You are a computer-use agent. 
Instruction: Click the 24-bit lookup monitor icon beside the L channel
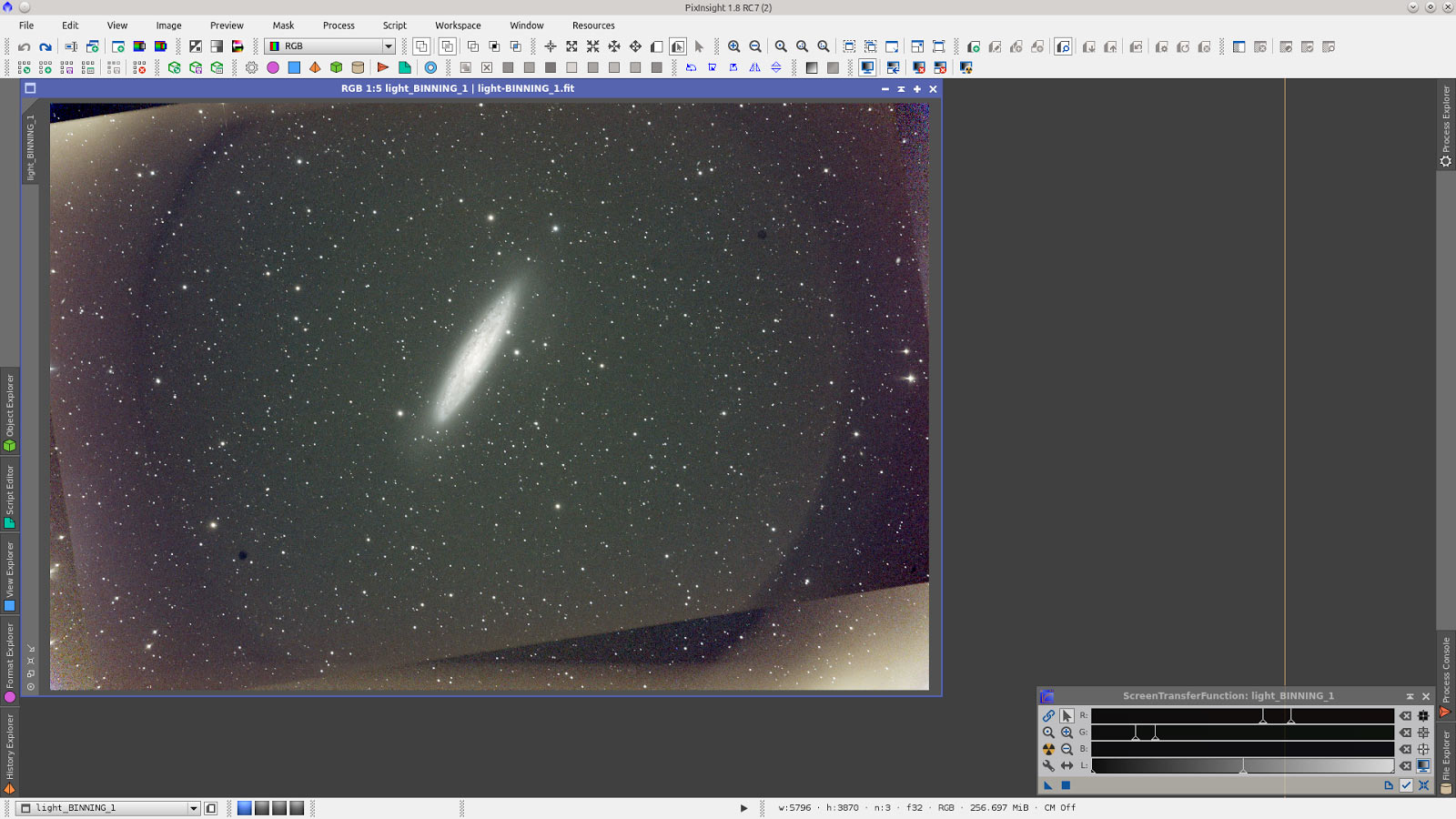(x=1423, y=764)
